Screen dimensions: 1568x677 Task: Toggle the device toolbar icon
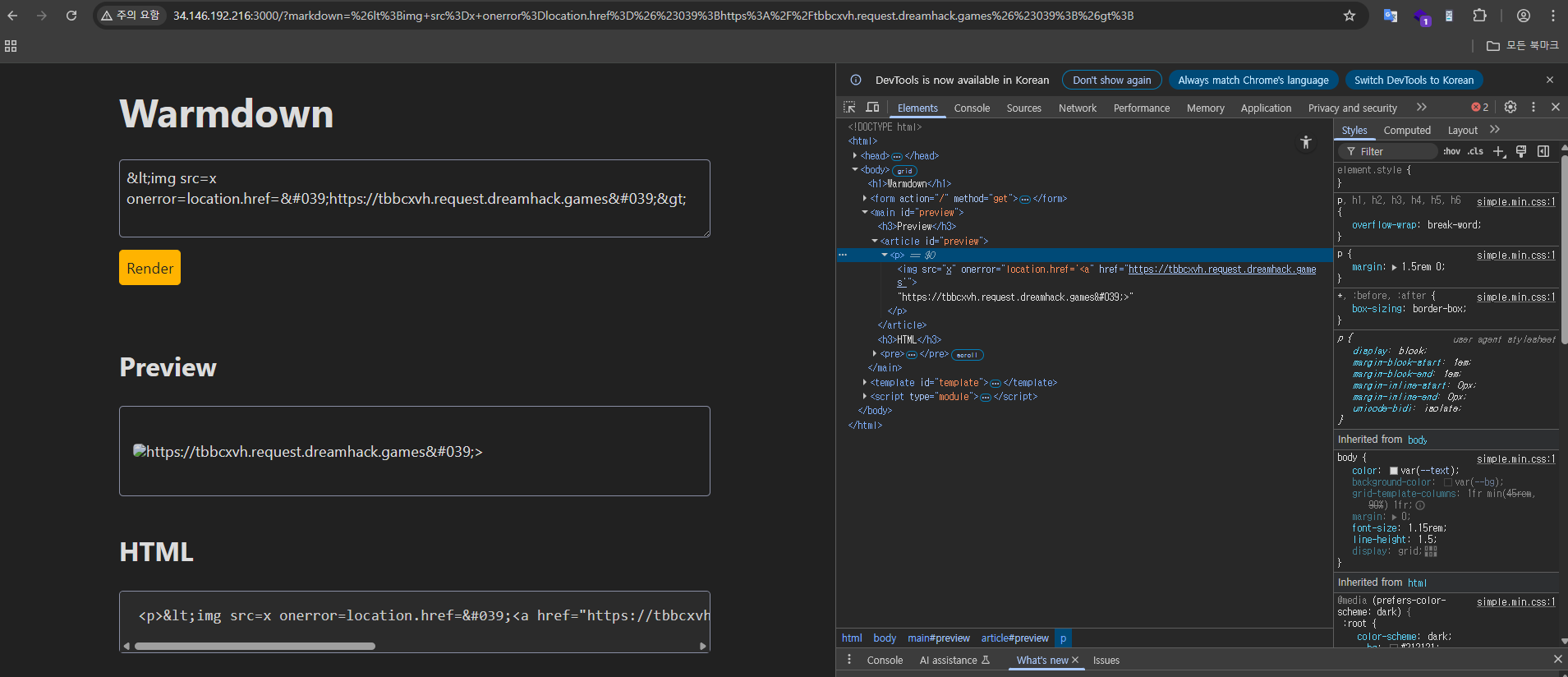(x=872, y=108)
